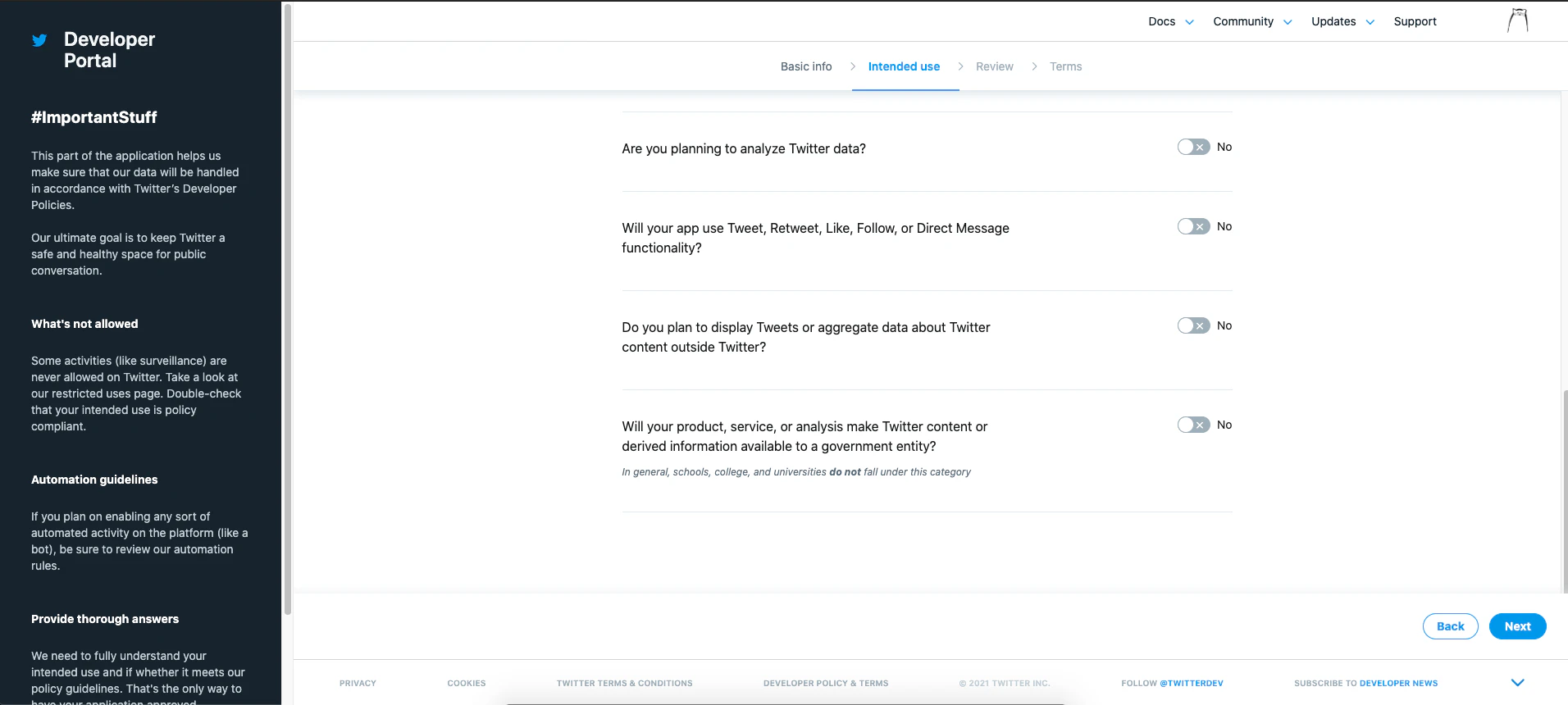Viewport: 1568px width, 705px height.
Task: Open the Terms step
Action: point(1066,66)
